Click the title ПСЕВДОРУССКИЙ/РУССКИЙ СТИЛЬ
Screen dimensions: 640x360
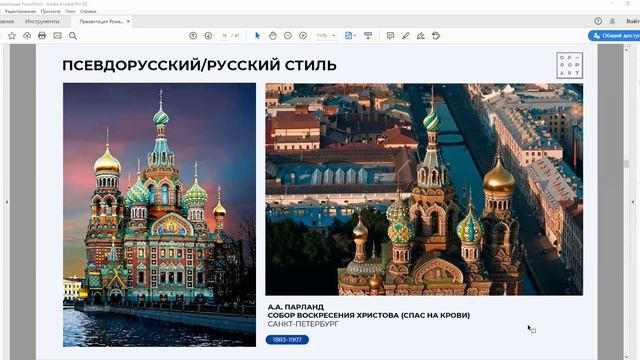pos(200,65)
